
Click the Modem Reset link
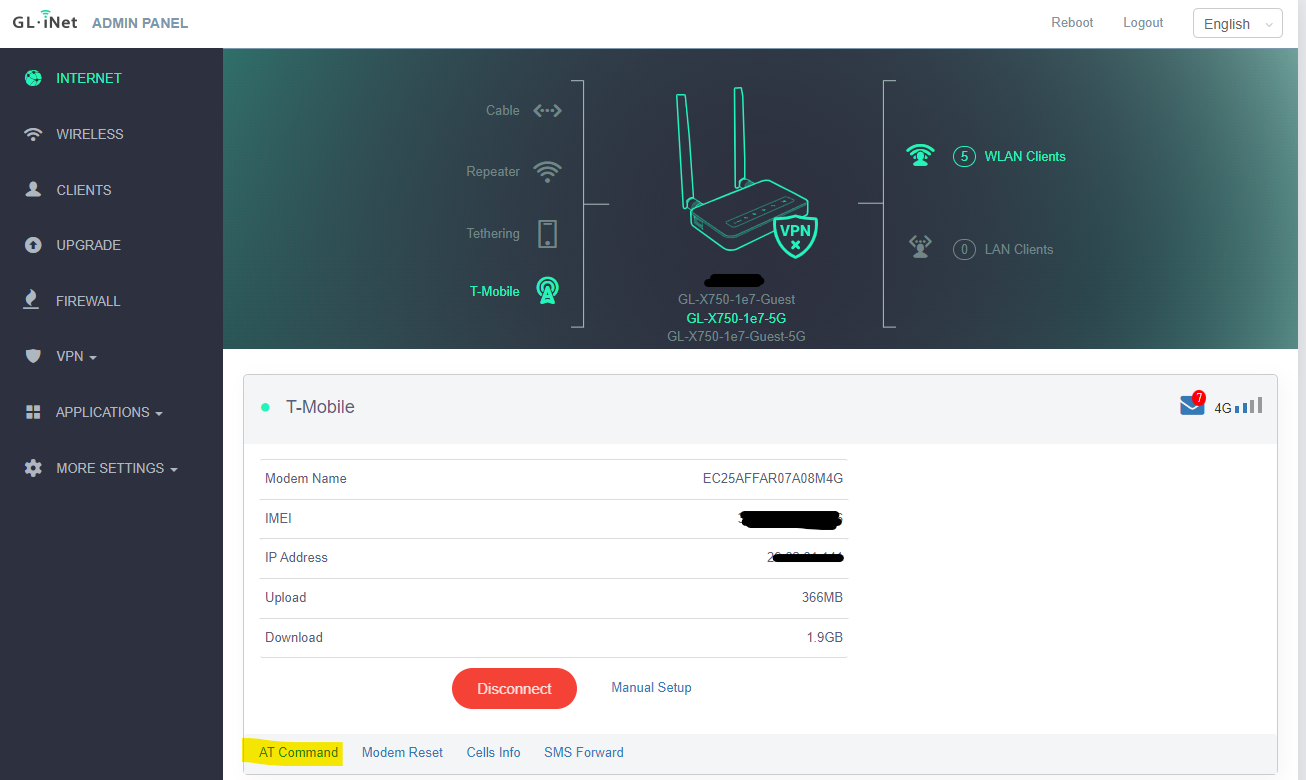click(402, 752)
